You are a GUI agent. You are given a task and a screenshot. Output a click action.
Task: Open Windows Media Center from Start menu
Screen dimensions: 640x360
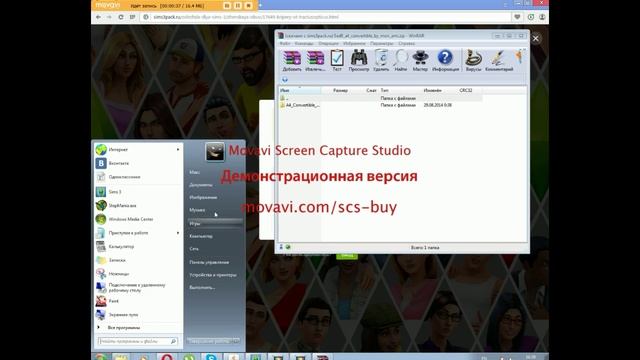[x=138, y=219]
